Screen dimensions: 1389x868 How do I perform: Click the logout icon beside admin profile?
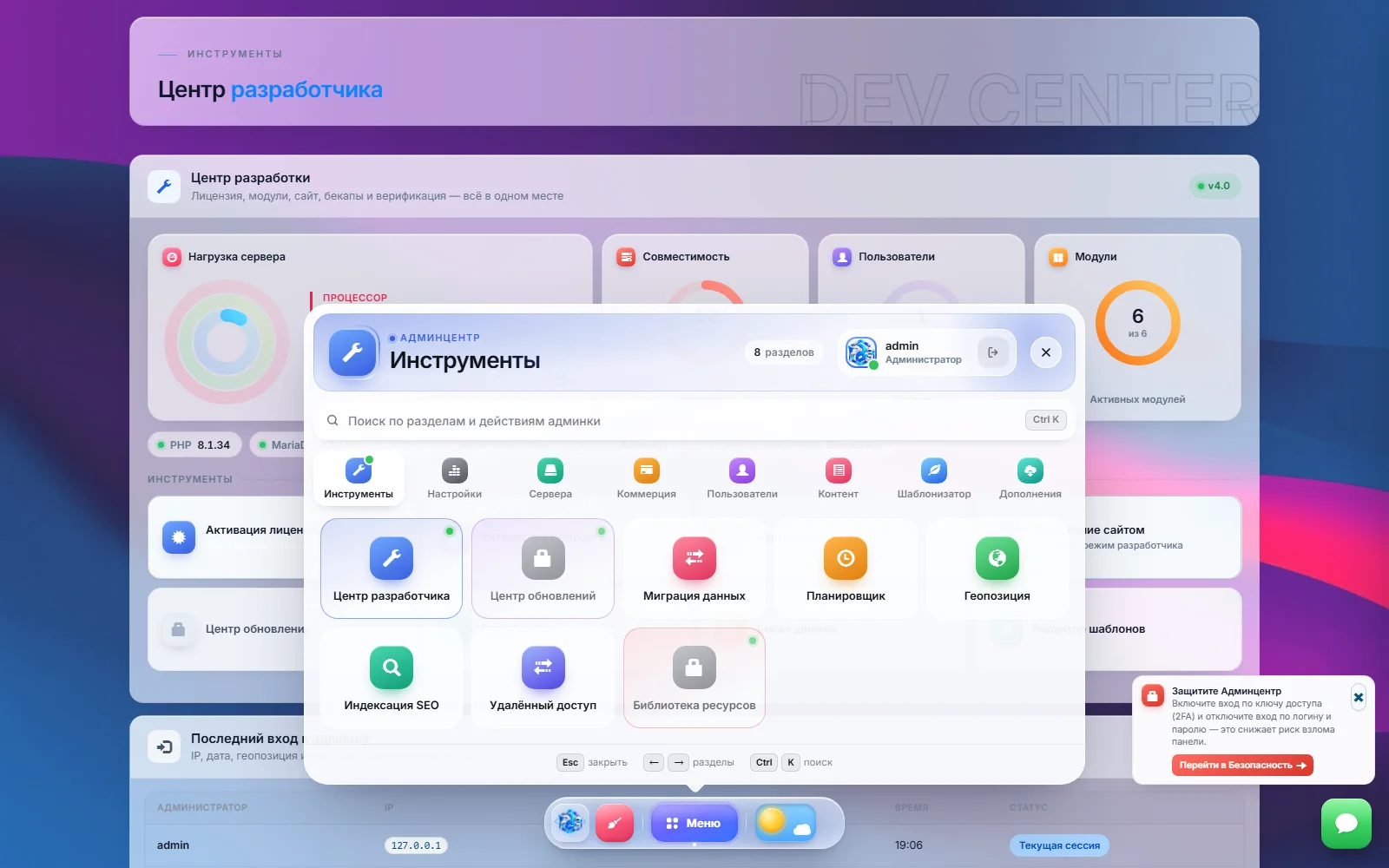pos(992,352)
